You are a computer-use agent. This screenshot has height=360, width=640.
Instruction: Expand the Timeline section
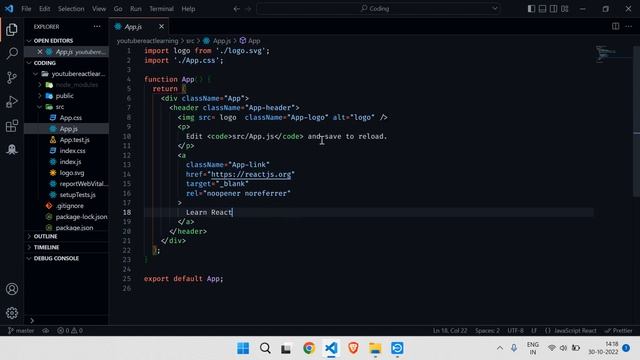click(67, 247)
